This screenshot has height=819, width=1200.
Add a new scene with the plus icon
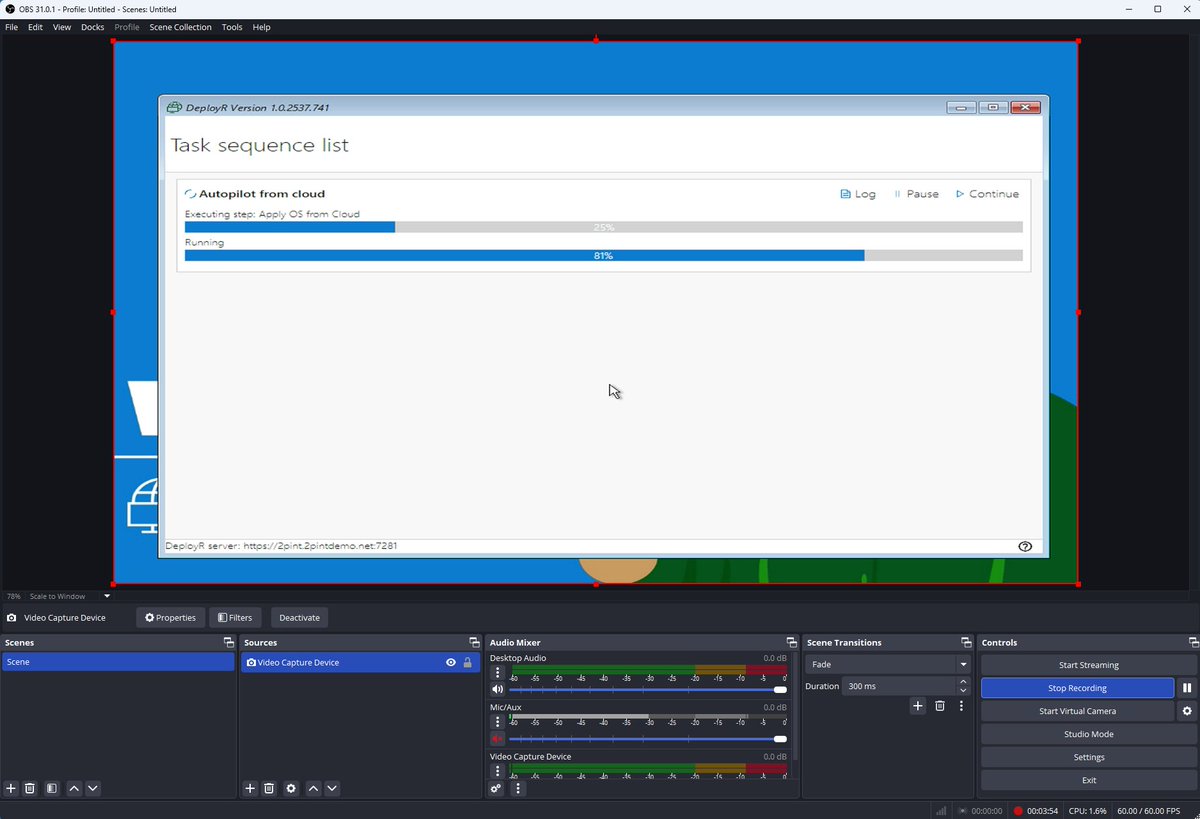pyautogui.click(x=10, y=788)
